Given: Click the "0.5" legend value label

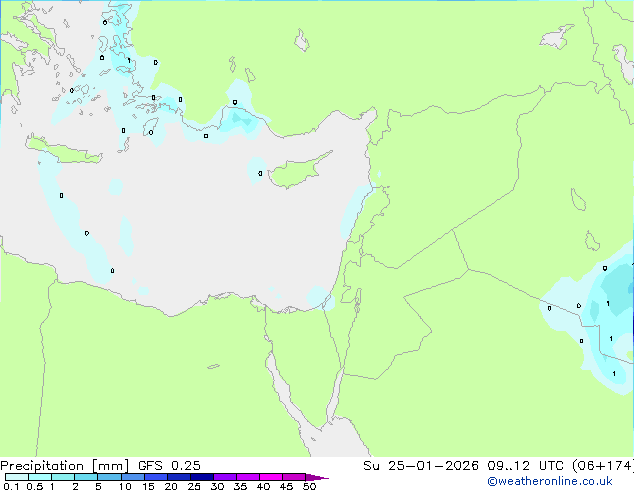Looking at the screenshot, I should point(34,486).
